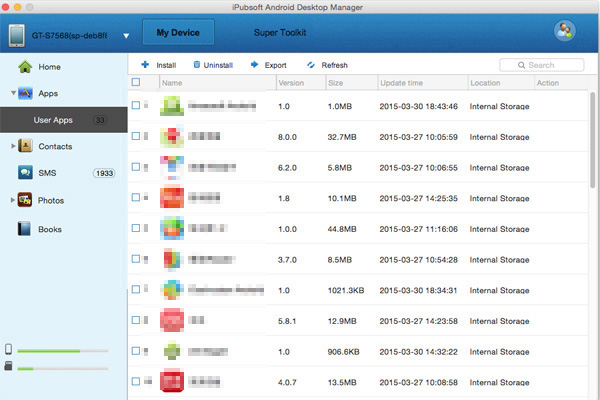Select User Apps in the sidebar
The image size is (600, 400).
point(56,120)
